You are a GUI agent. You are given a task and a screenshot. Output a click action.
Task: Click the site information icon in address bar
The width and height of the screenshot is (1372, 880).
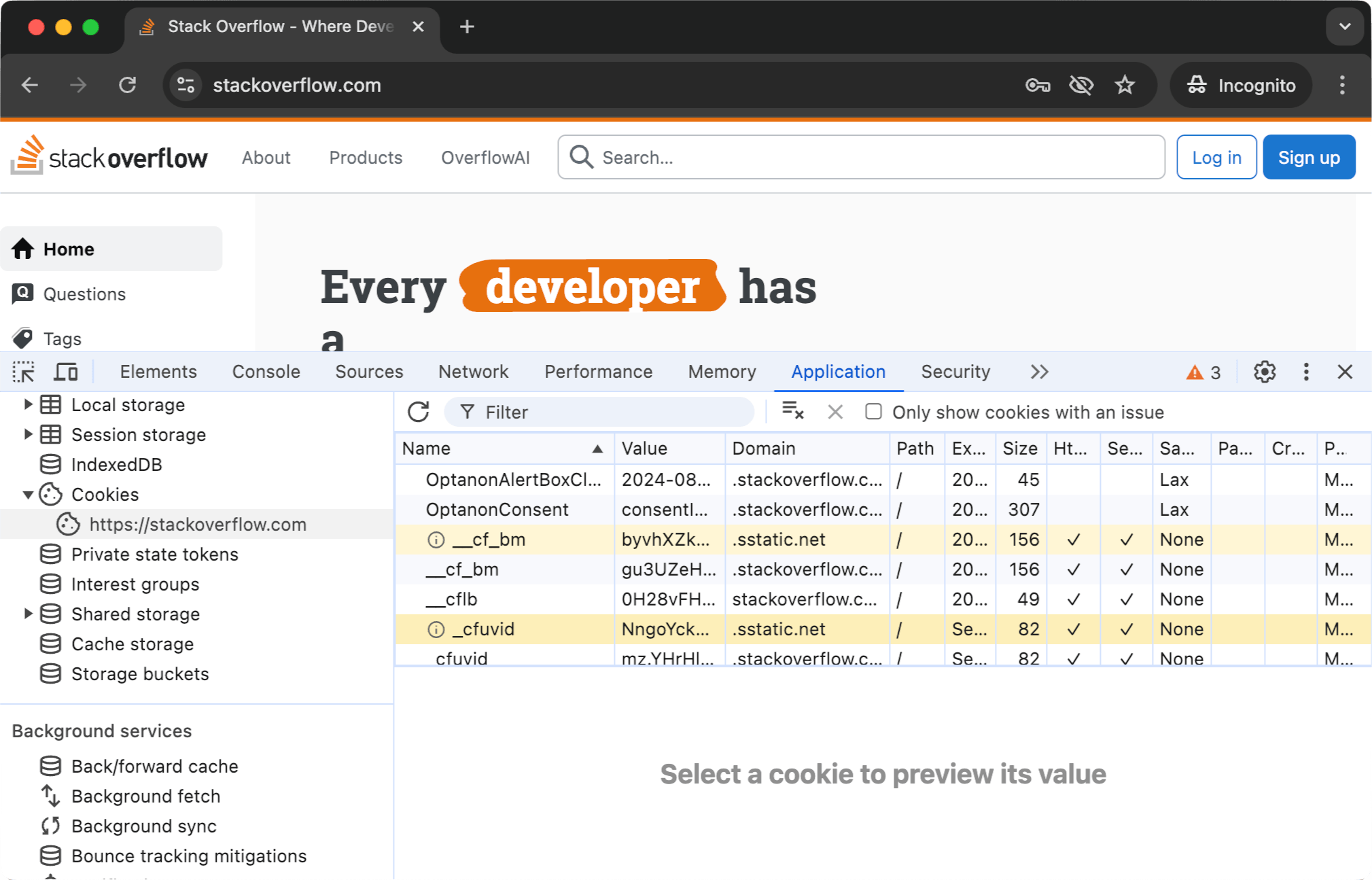186,85
